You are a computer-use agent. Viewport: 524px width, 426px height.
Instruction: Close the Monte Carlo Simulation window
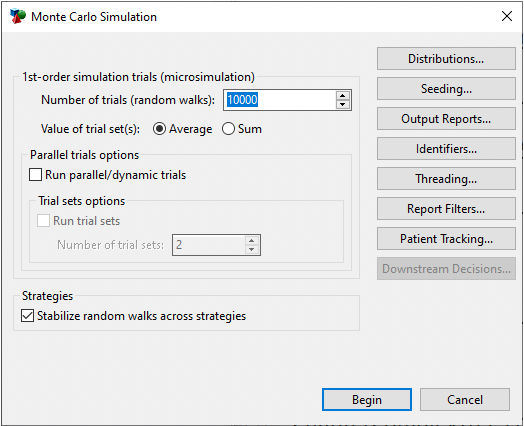507,16
